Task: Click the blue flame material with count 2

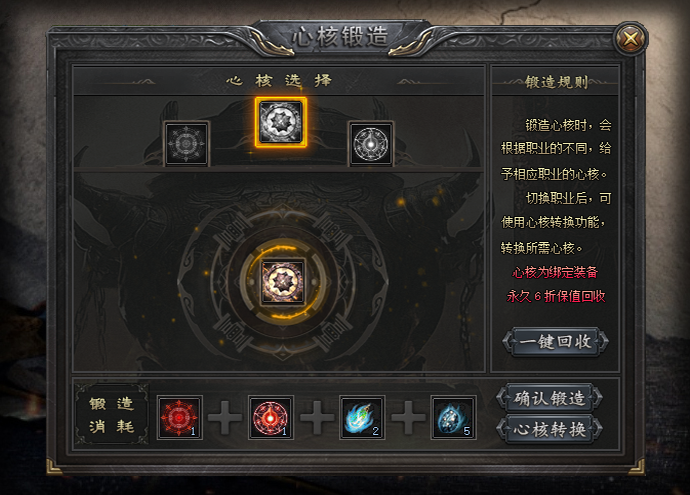Action: click(362, 417)
